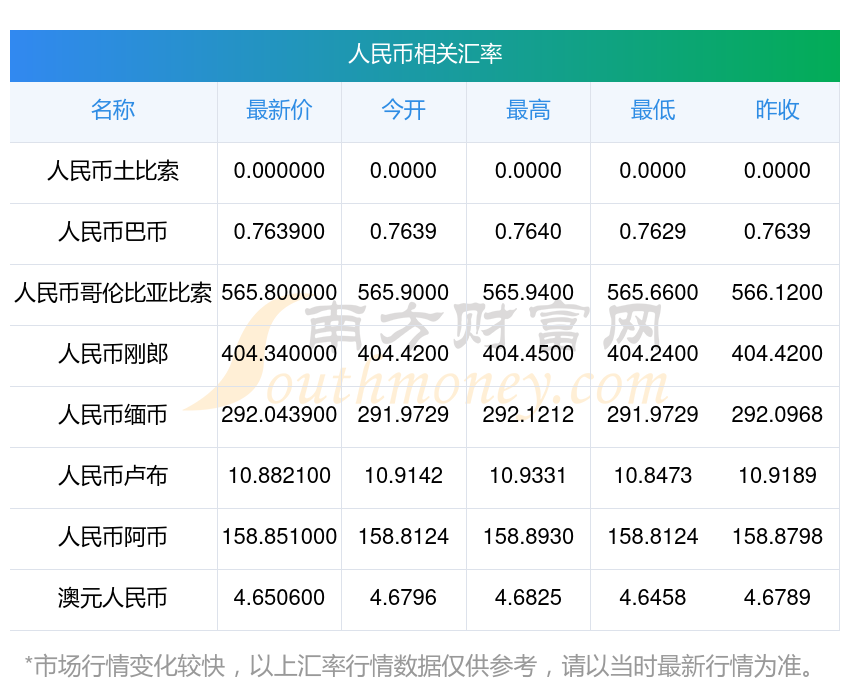Select the 人民币阿币 row name
Viewport: 850px width, 698px height.
point(113,537)
